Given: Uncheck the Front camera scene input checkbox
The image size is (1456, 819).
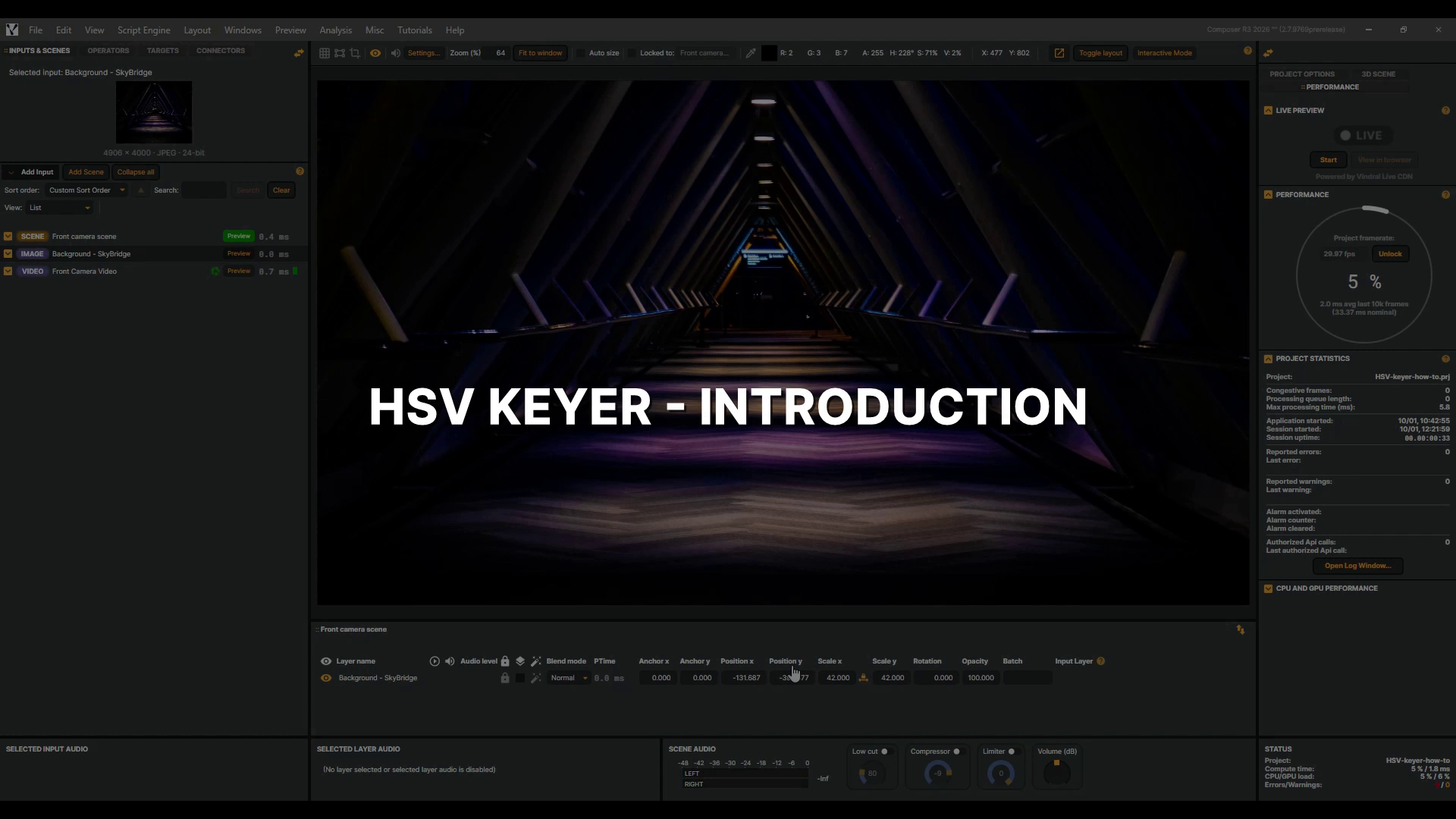Looking at the screenshot, I should [x=8, y=237].
